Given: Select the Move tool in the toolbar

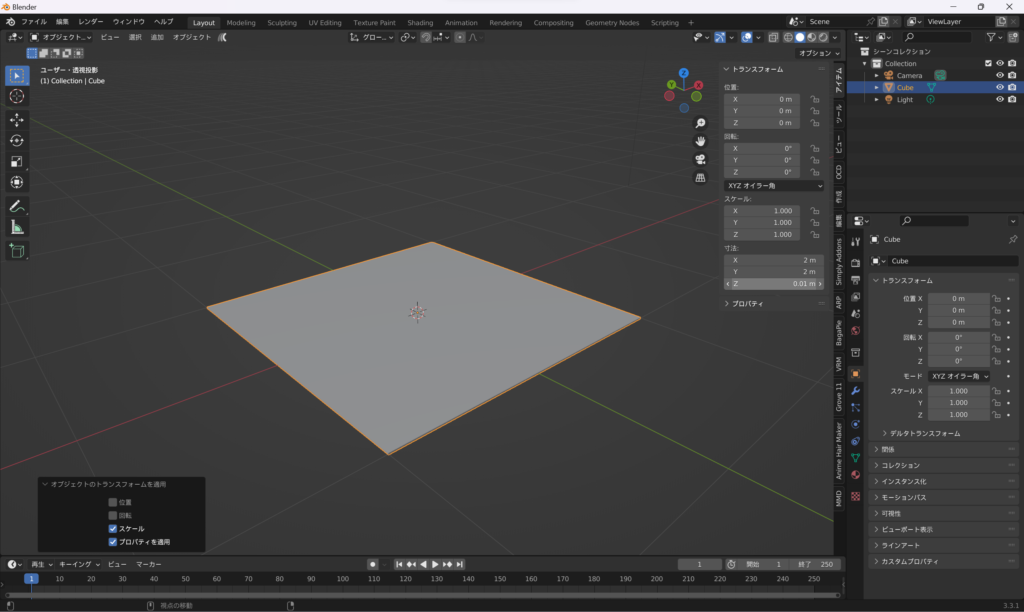Looking at the screenshot, I should (x=17, y=119).
